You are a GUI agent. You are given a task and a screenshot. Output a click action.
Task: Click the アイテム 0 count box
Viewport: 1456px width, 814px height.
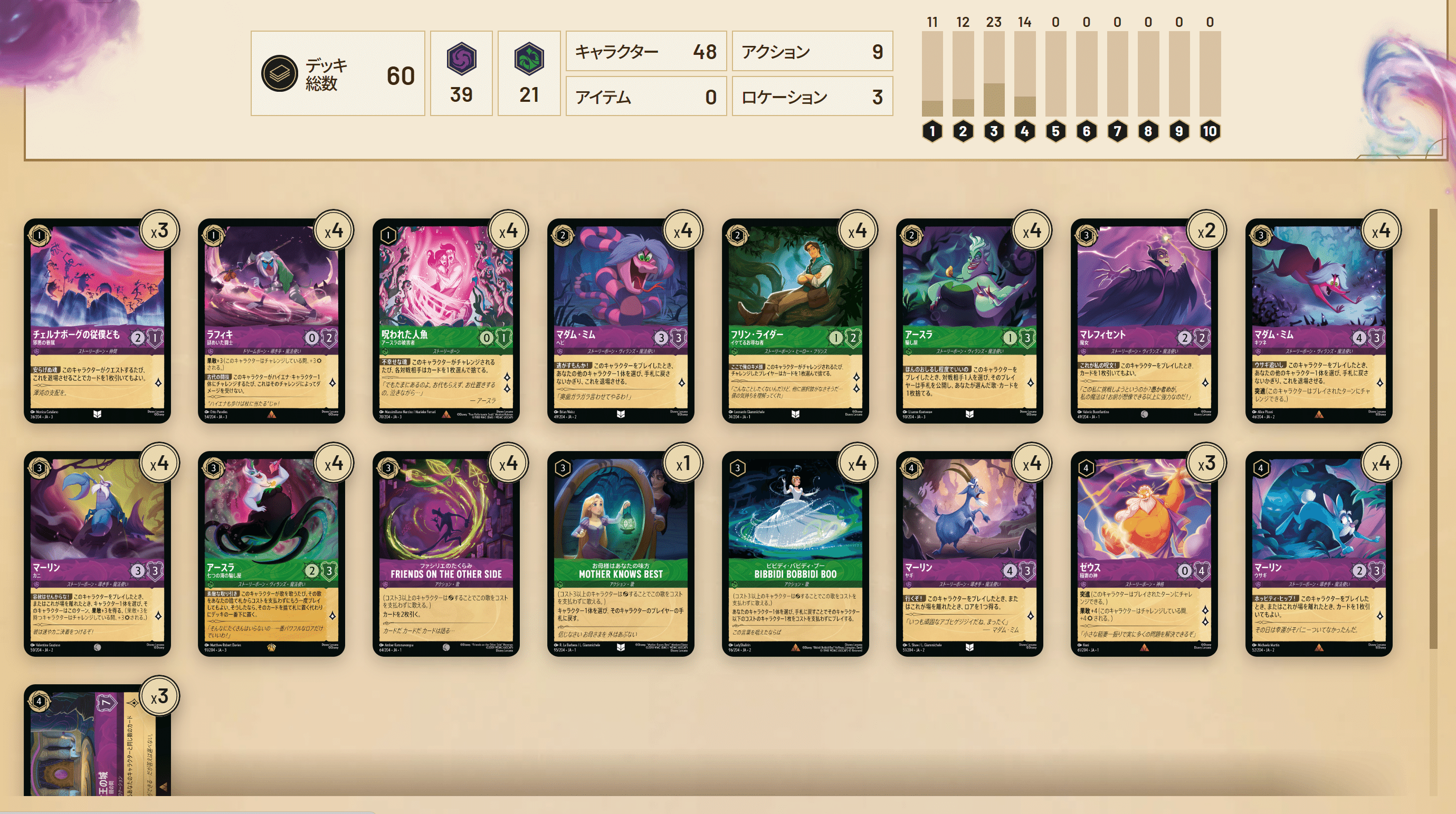(646, 97)
